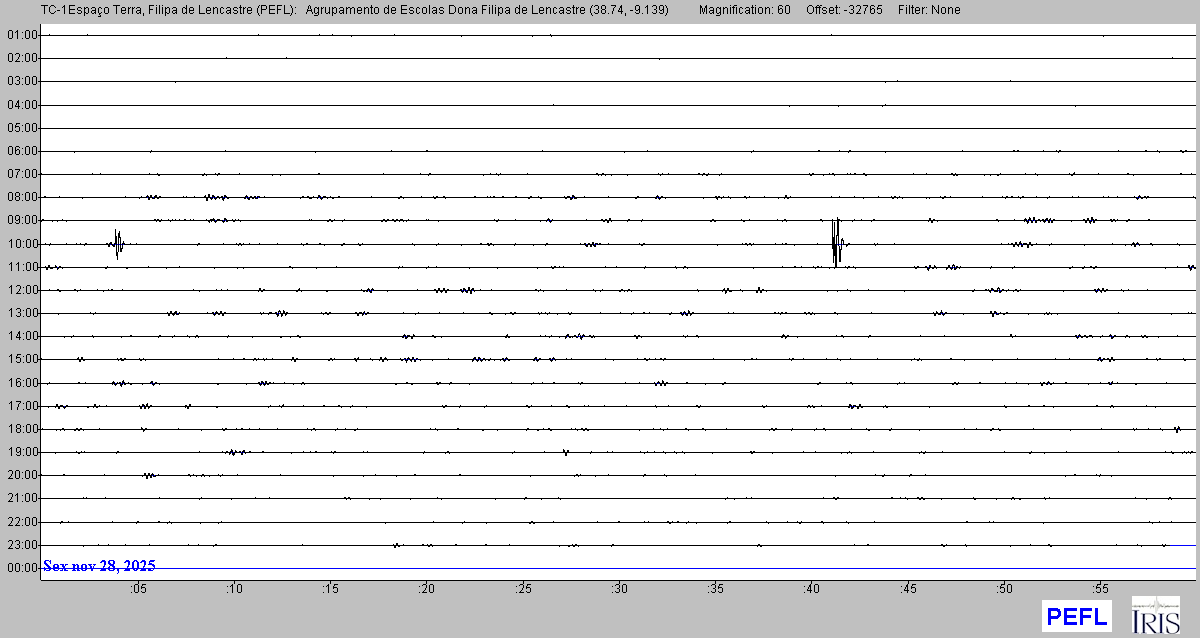Select the 12:00 hour label
The width and height of the screenshot is (1200, 638).
[x=22, y=290]
